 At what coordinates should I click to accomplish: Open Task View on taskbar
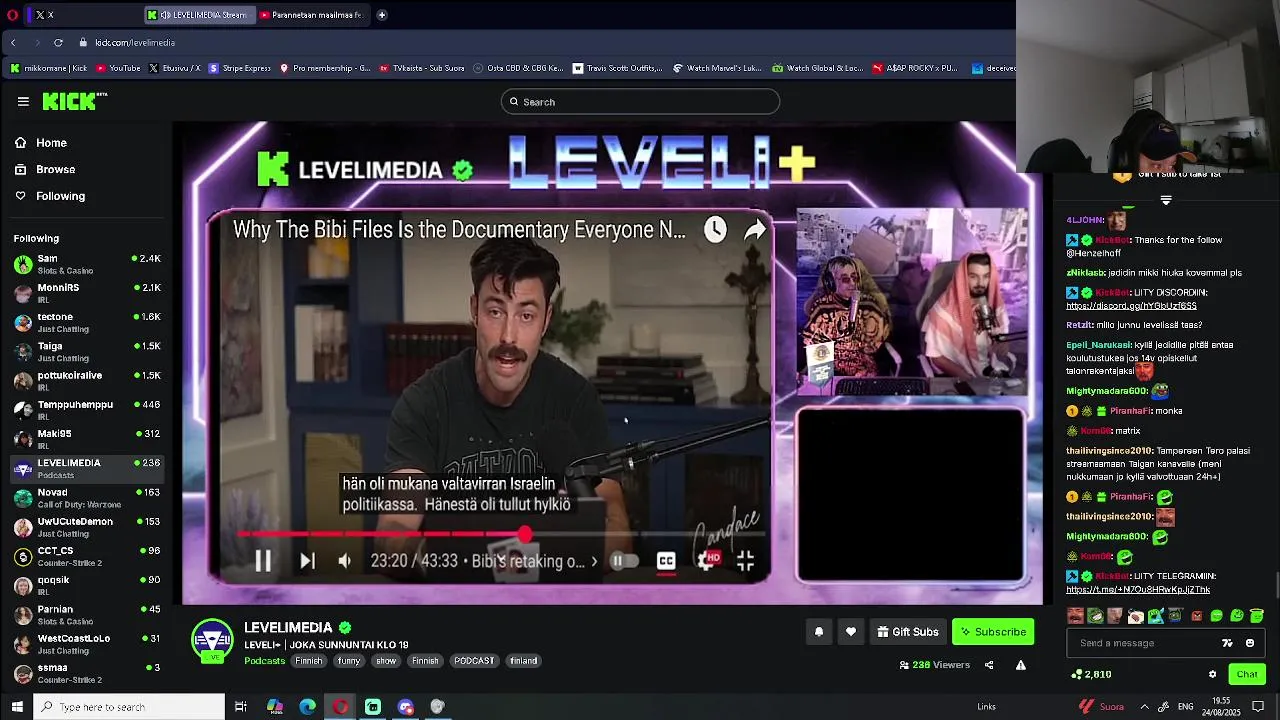click(241, 707)
